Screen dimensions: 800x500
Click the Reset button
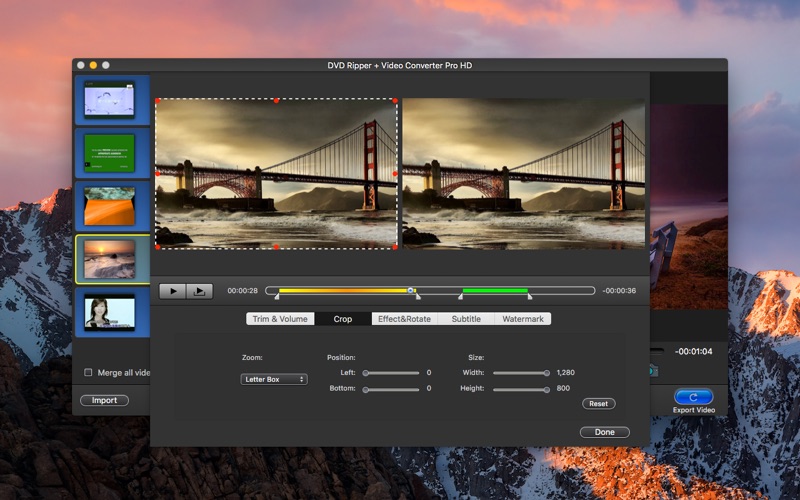598,404
